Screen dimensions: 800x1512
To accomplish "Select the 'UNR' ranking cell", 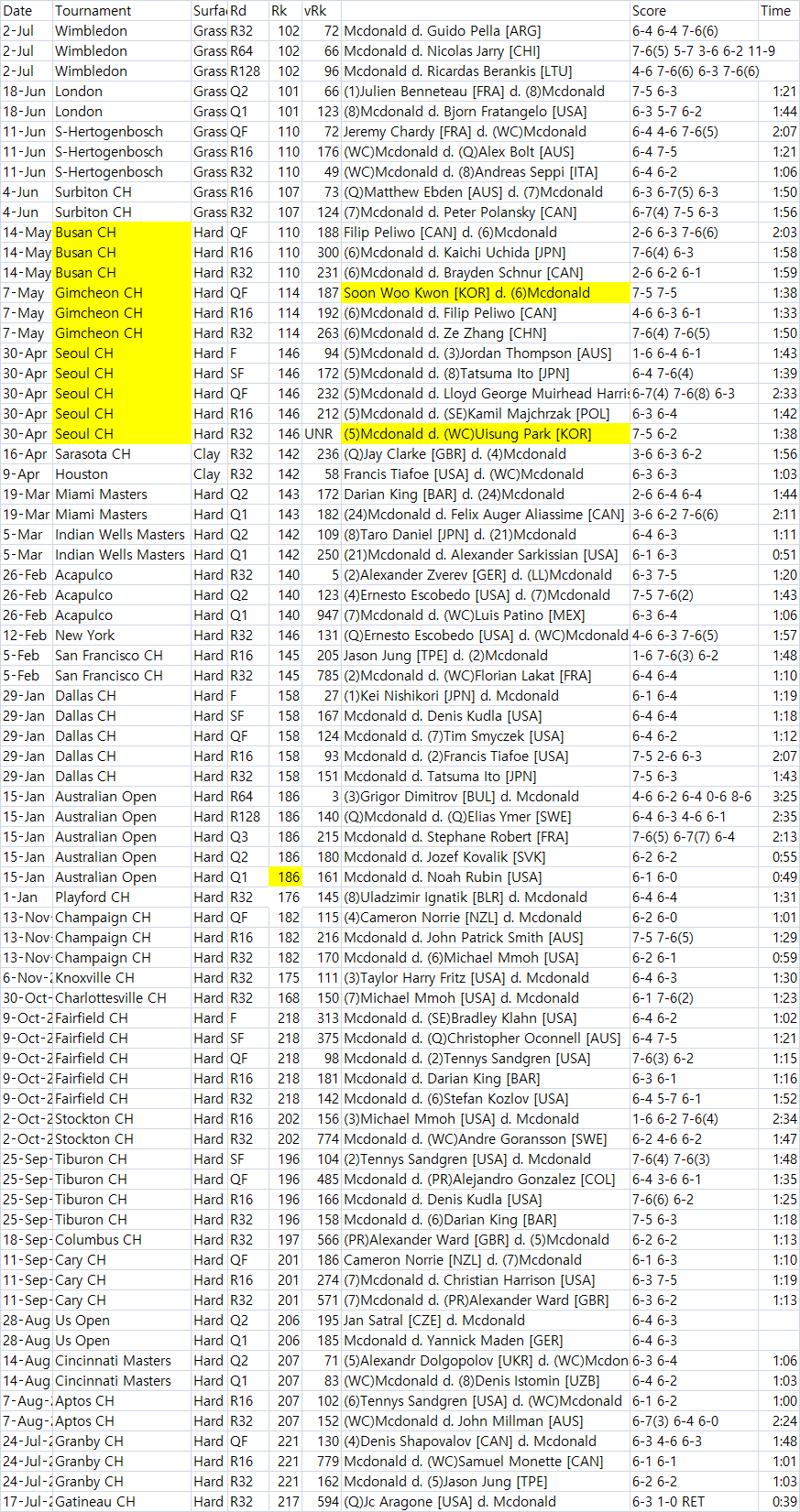I will [x=322, y=433].
